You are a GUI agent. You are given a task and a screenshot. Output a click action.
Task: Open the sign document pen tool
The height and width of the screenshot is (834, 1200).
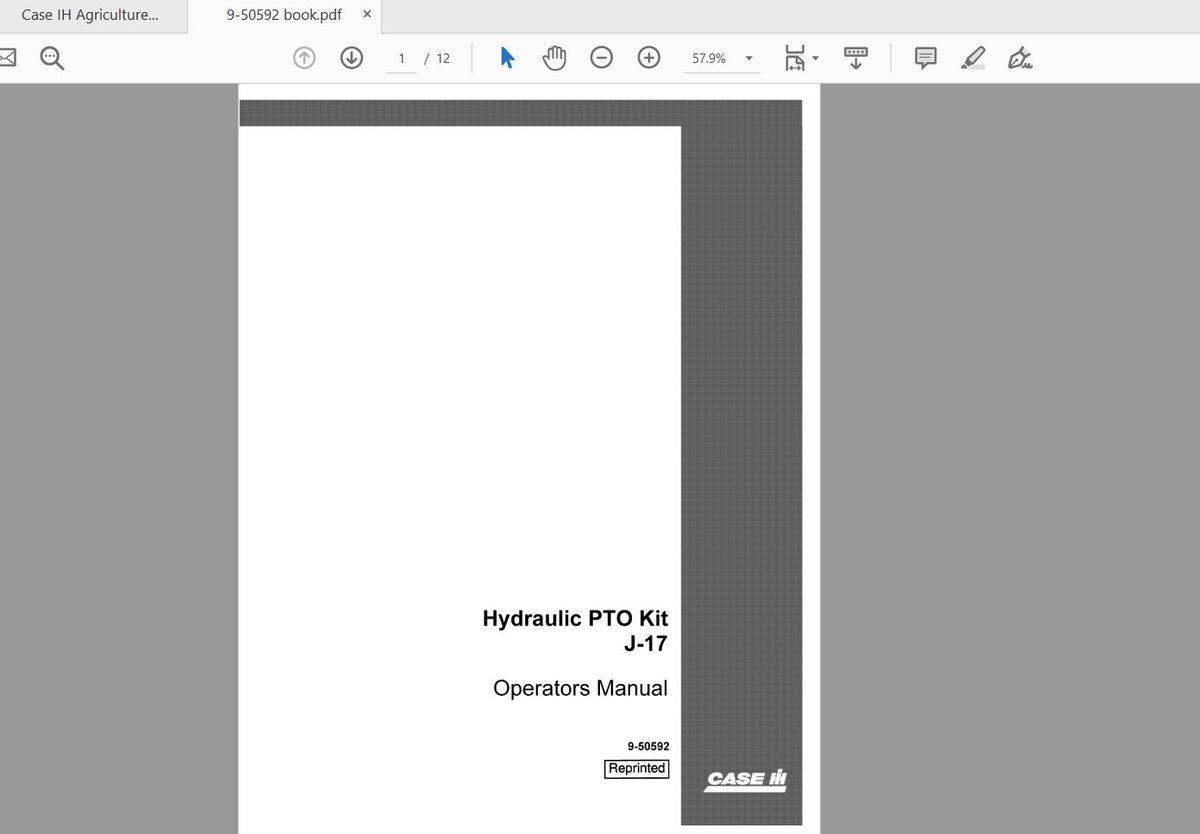1020,58
